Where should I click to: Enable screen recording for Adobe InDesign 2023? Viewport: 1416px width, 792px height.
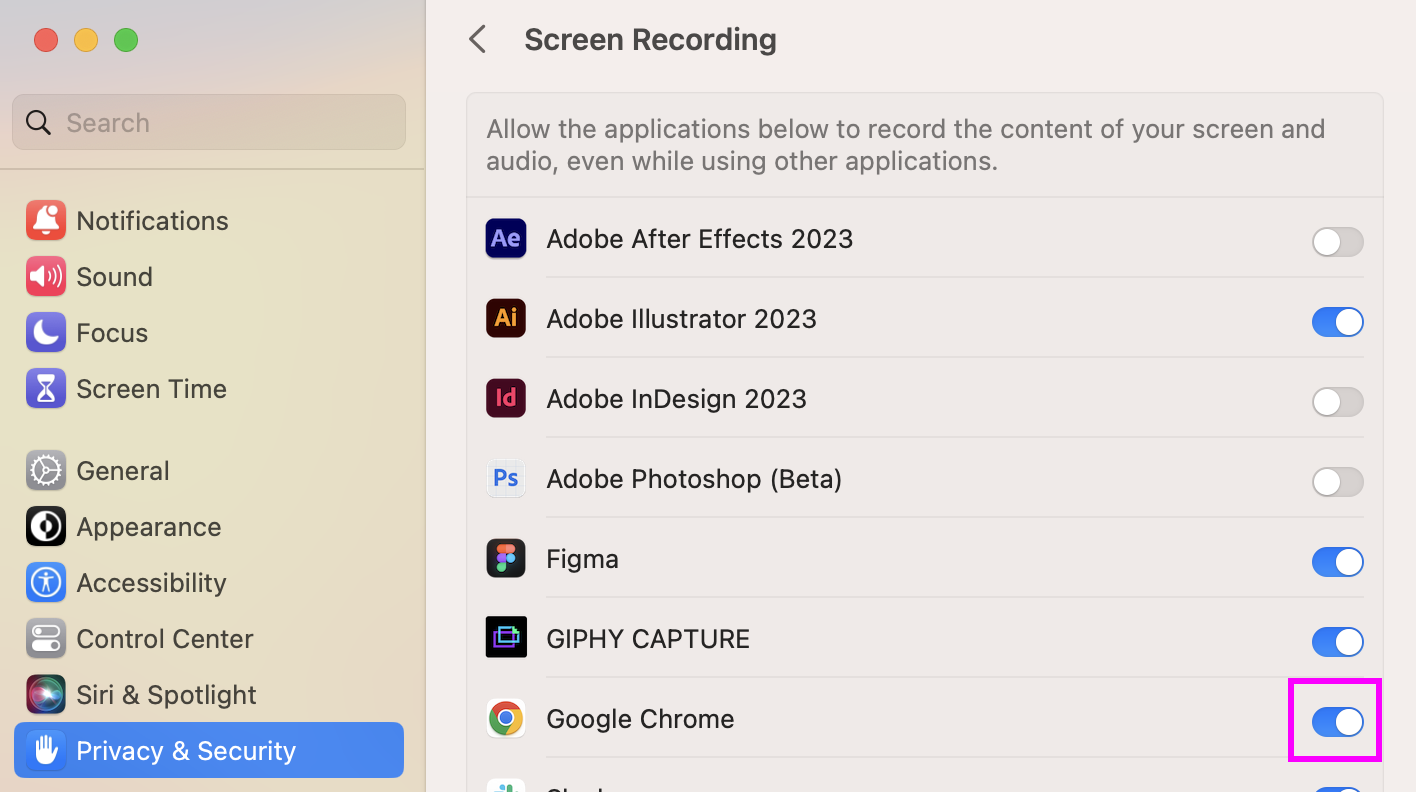coord(1337,402)
